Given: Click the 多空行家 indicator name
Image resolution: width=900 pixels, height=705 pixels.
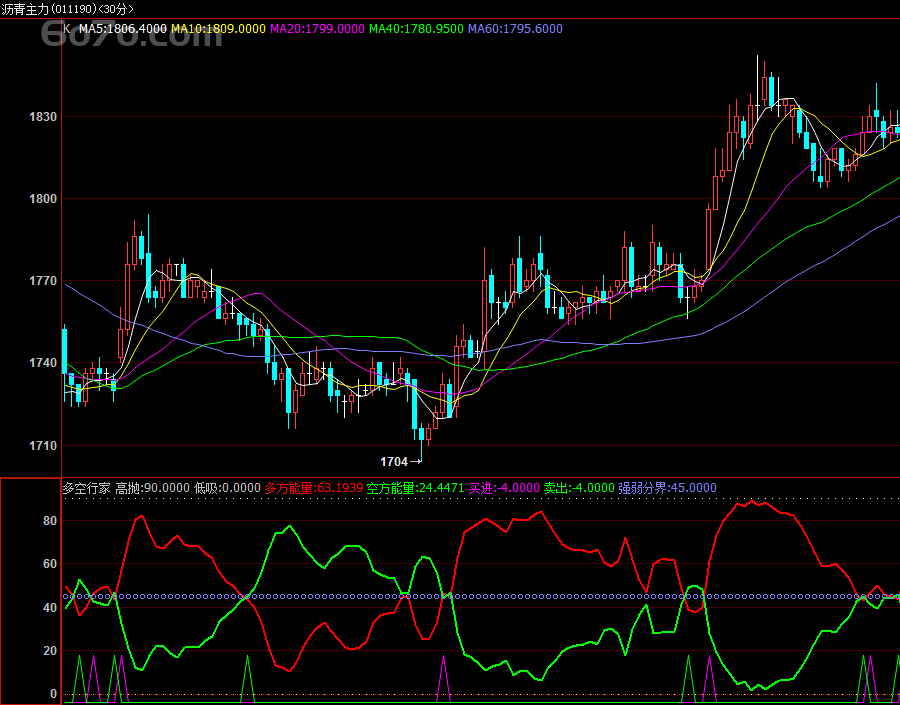Looking at the screenshot, I should pyautogui.click(x=87, y=488).
